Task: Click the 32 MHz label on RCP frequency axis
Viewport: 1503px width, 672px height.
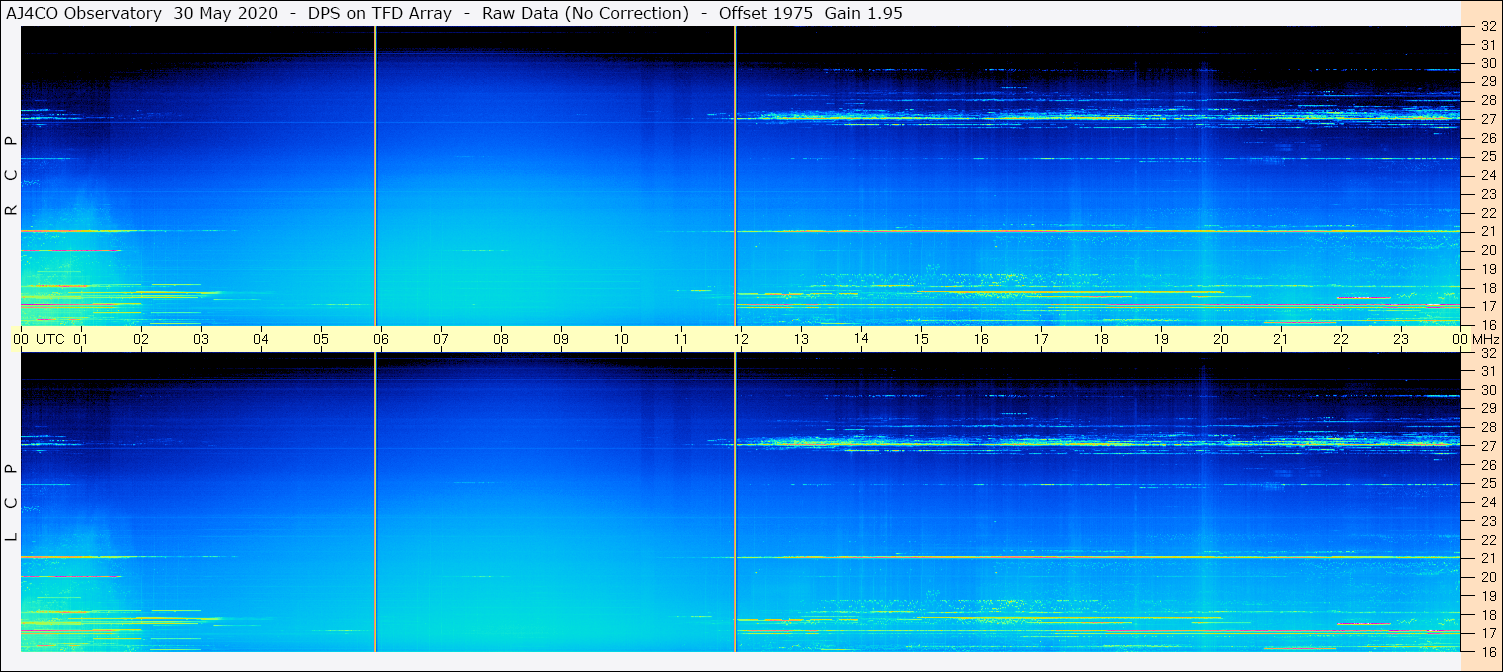Action: (1487, 27)
